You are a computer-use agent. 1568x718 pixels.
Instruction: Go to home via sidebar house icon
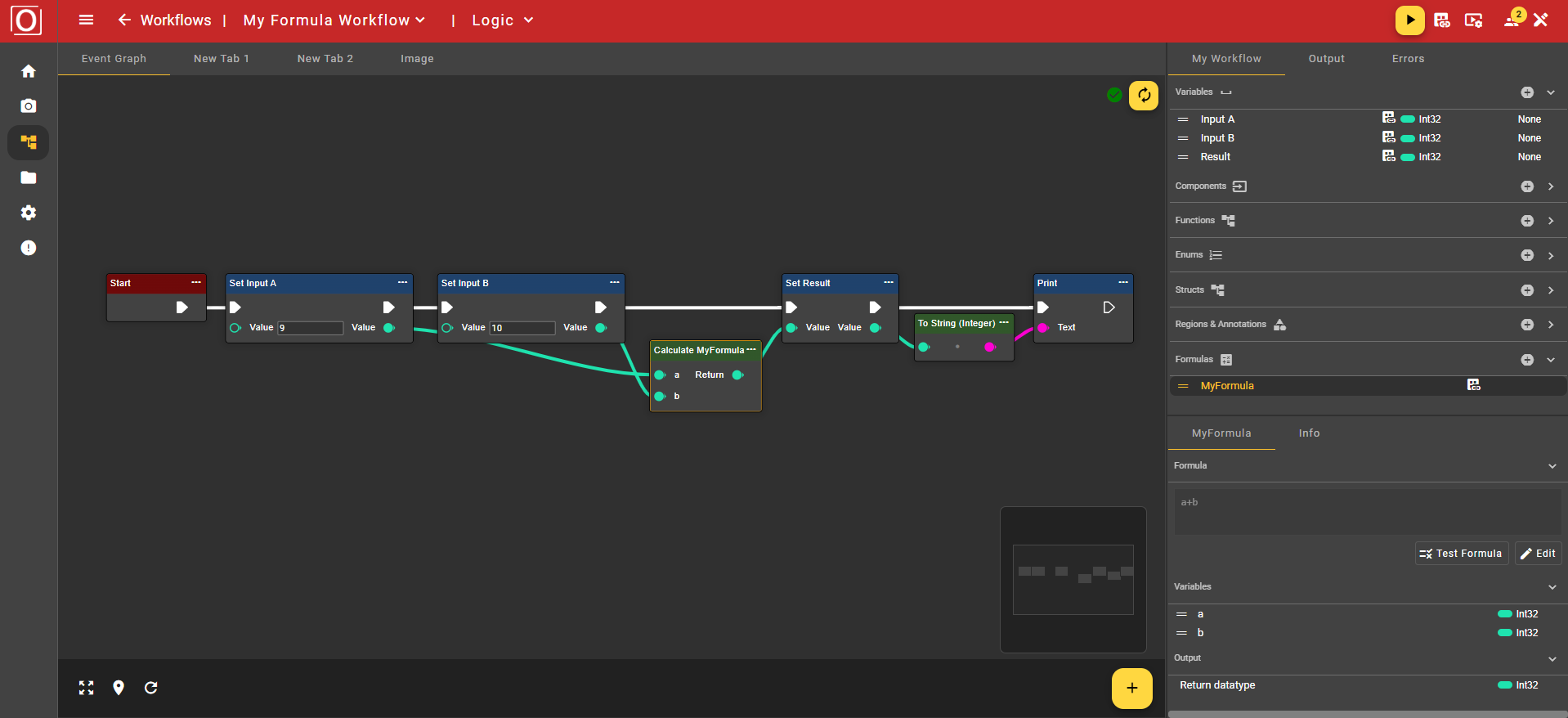pyautogui.click(x=29, y=71)
